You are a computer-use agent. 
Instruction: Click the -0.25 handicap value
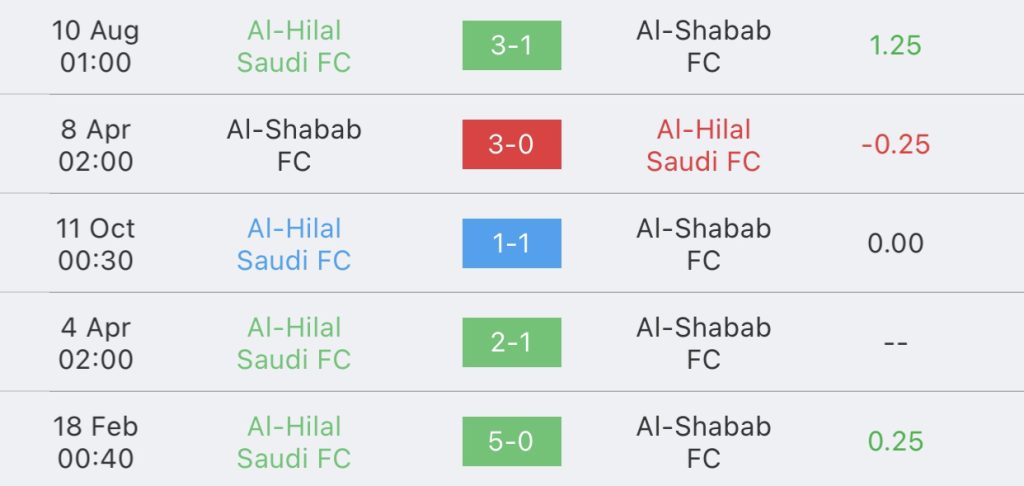point(895,145)
